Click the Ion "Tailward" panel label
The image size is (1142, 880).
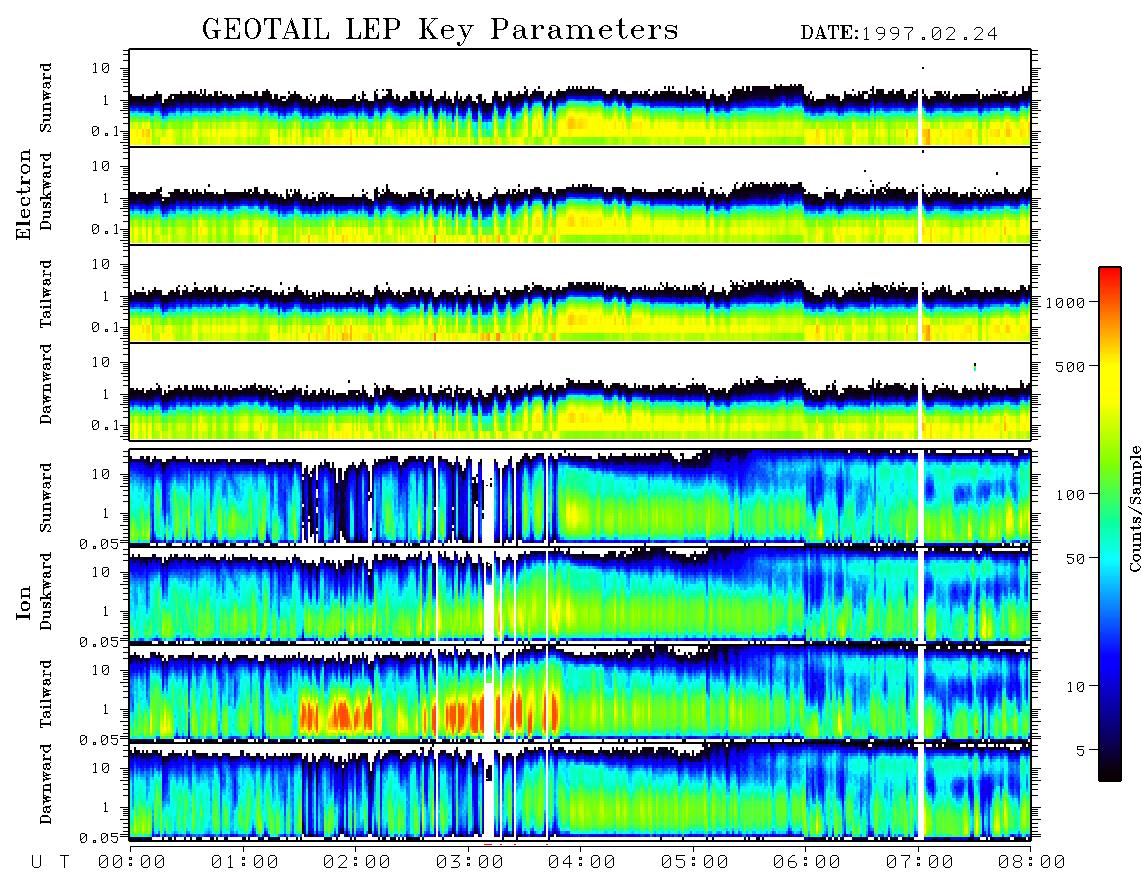coord(46,694)
